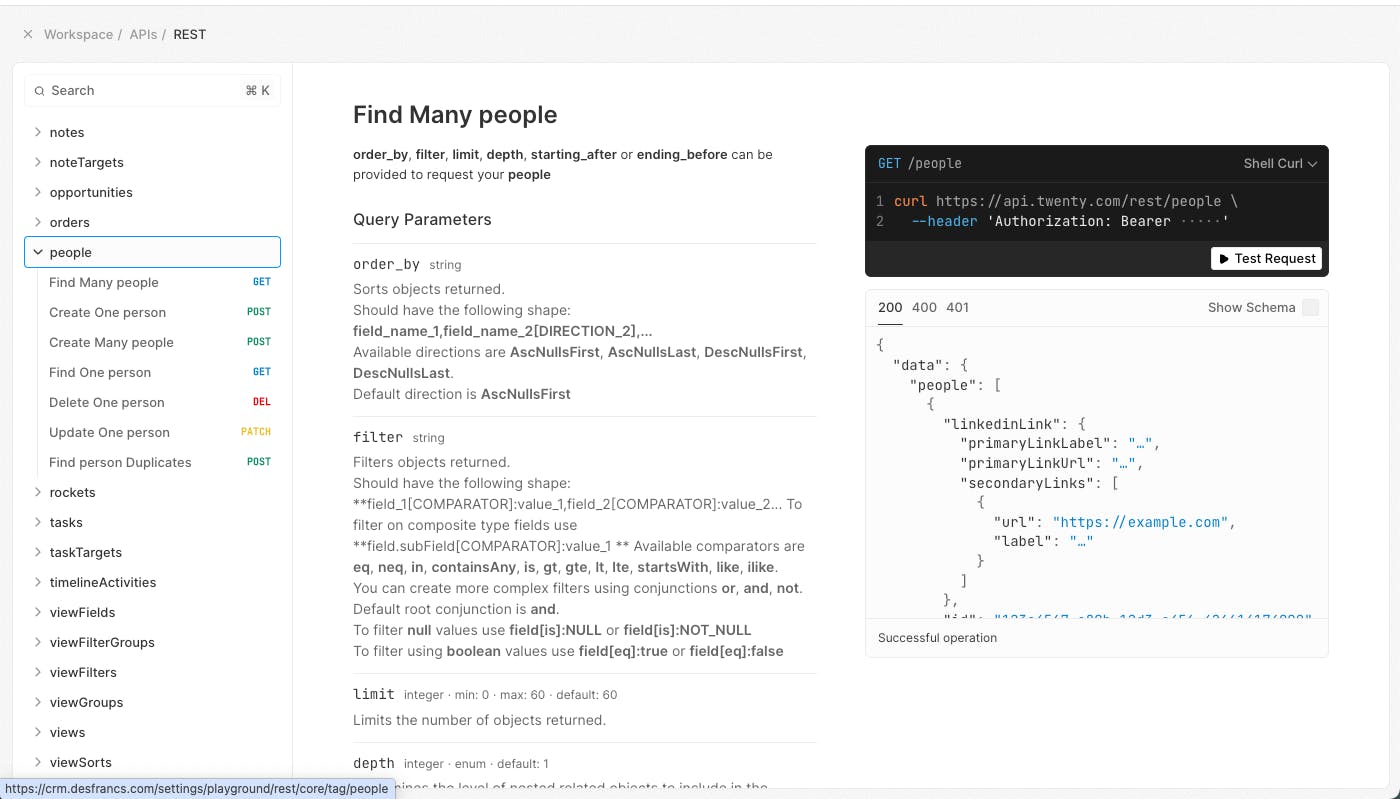Click the limit parameter name
This screenshot has height=799, width=1400.
pos(374,694)
